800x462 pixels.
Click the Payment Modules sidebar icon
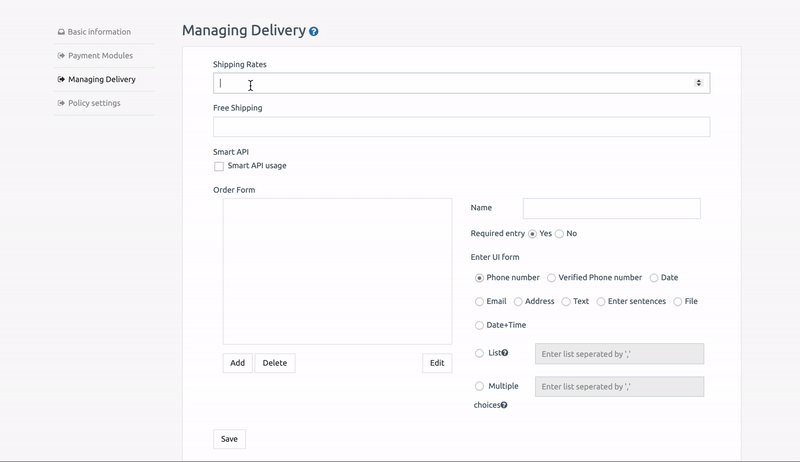[x=62, y=56]
